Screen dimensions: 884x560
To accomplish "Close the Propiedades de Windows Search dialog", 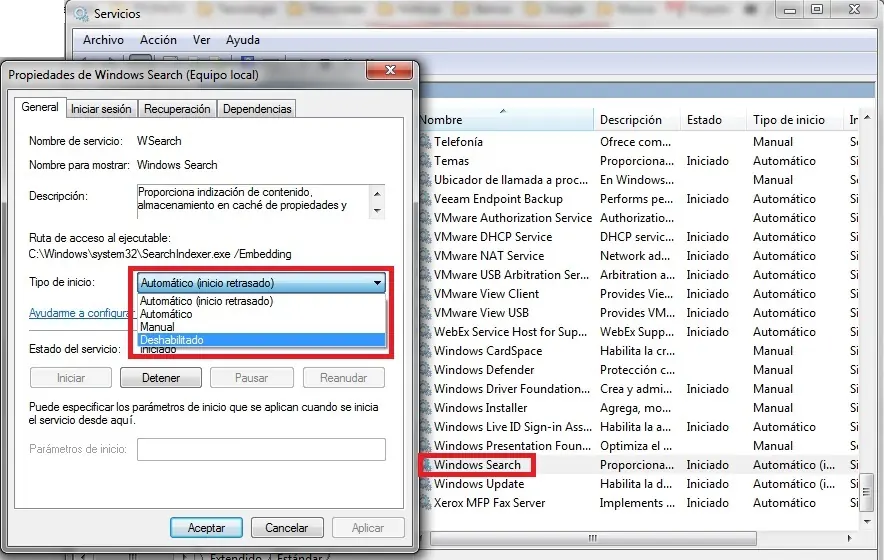I will [x=390, y=70].
